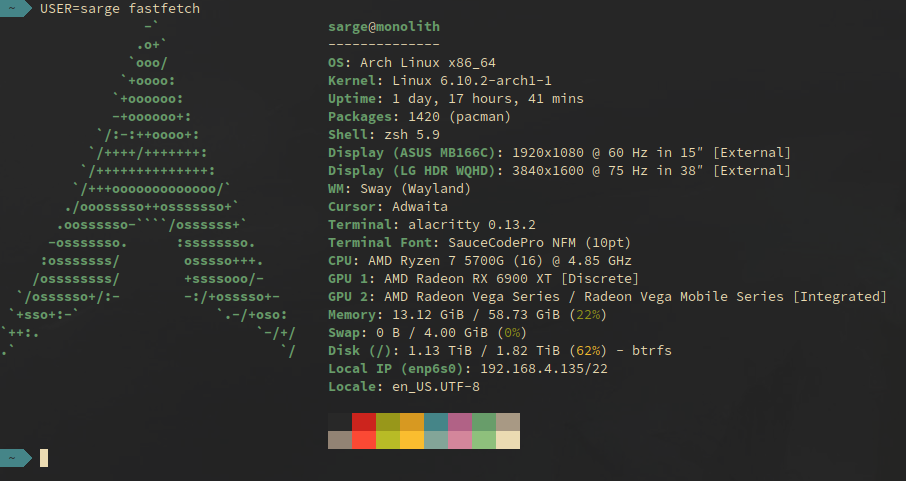Click the LG HDR WQHD display line

[x=559, y=171]
